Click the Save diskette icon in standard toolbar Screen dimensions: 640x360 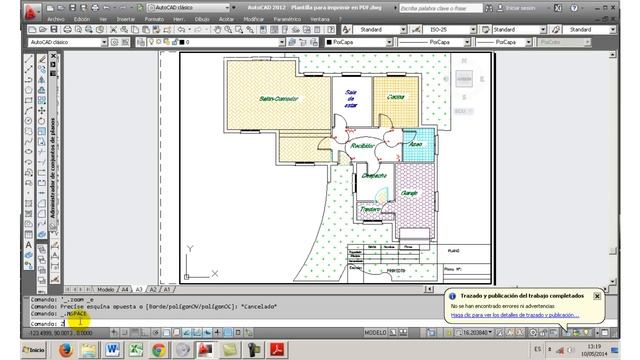pyautogui.click(x=54, y=29)
